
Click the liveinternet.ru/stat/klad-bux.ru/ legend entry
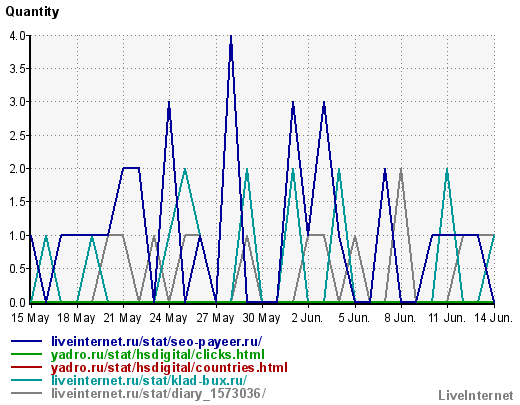149,380
